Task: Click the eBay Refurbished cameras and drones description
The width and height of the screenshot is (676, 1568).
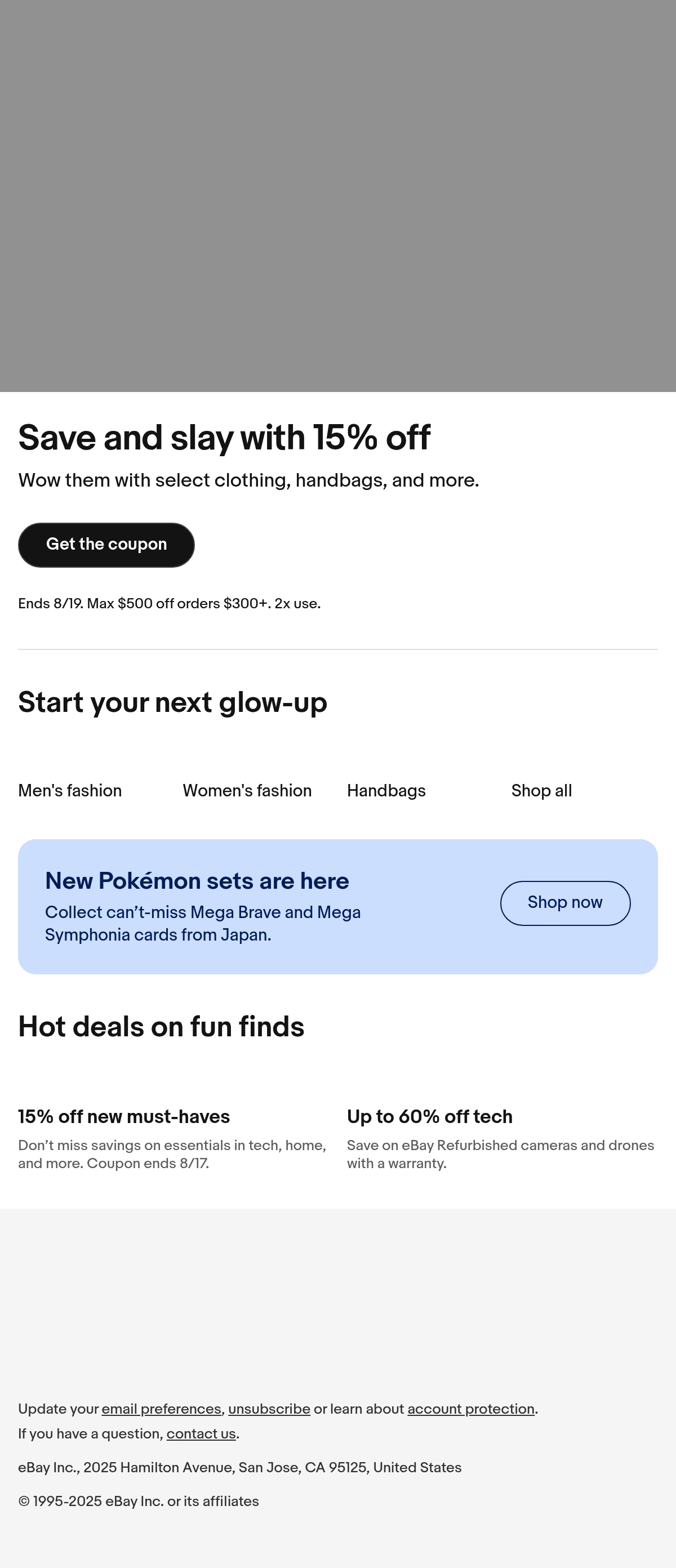Action: click(501, 1154)
